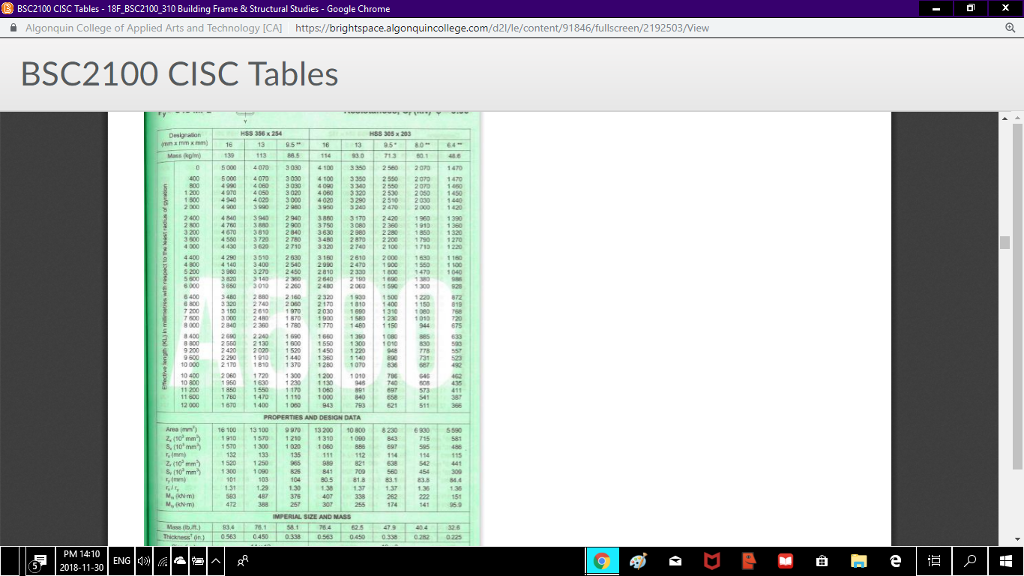1024x576 pixels.
Task: Show hidden system tray icons
Action: tap(216, 561)
